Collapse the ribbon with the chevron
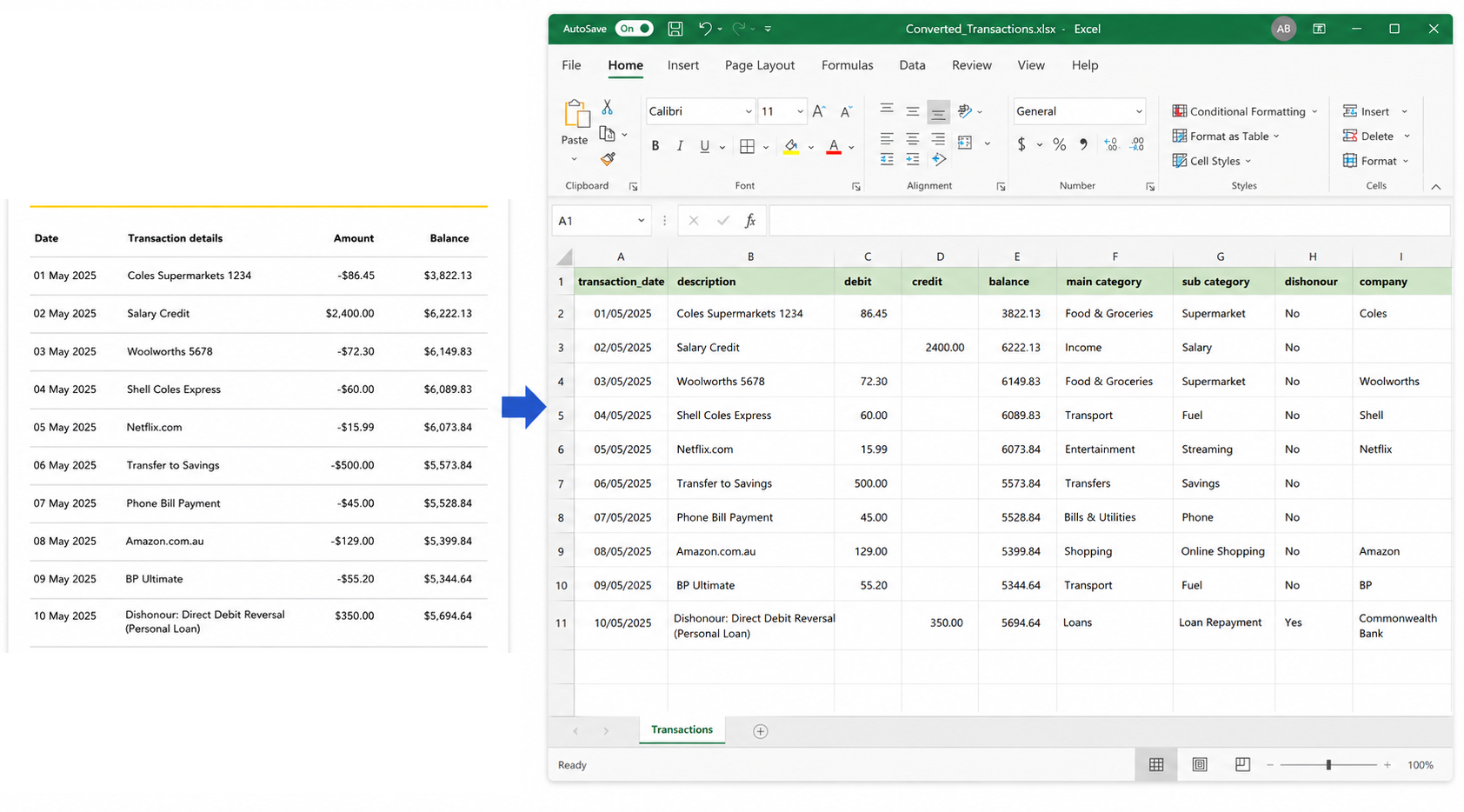Image resolution: width=1464 pixels, height=812 pixels. [1436, 187]
